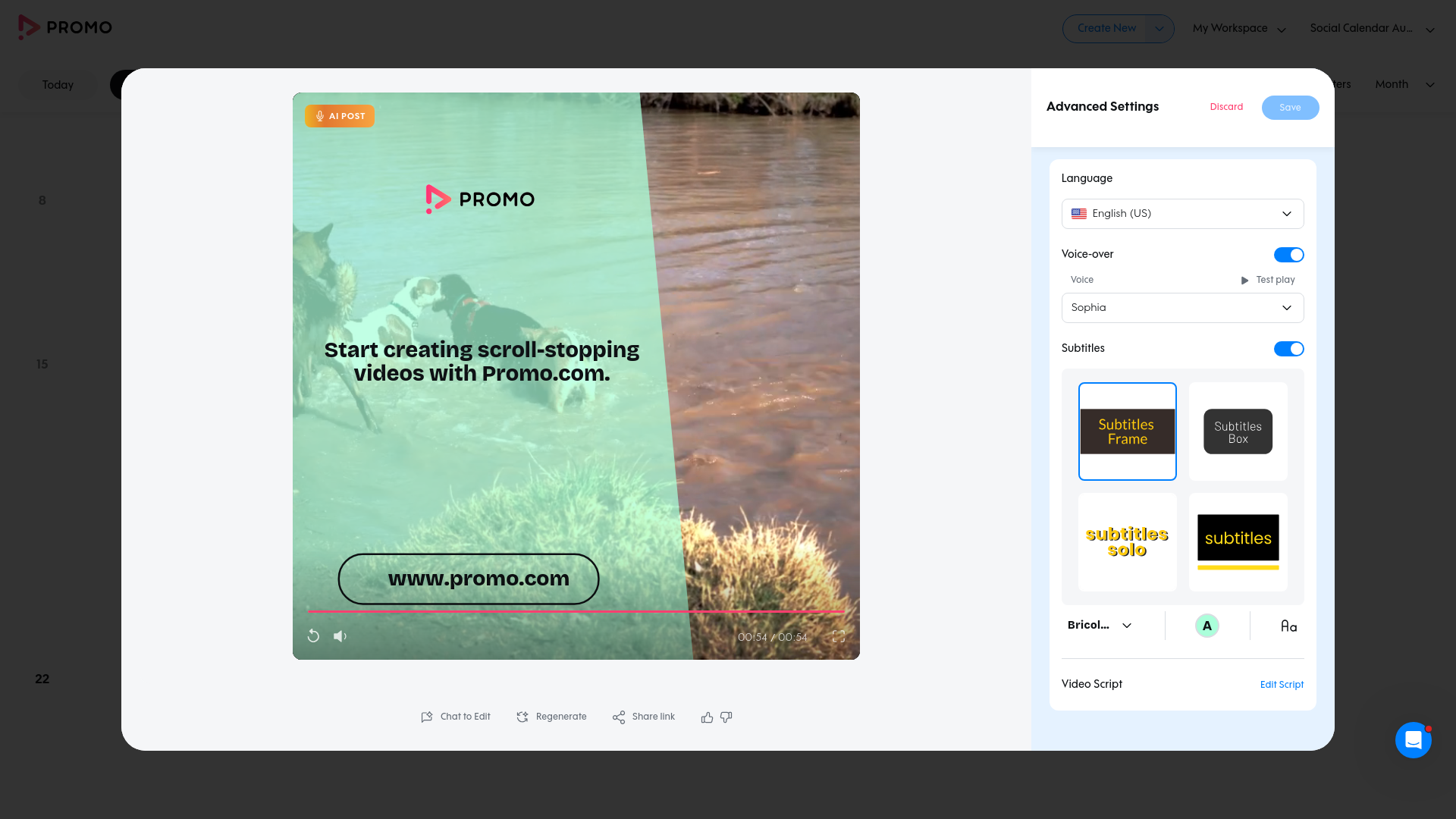Click the Promo logo in the header

point(65,27)
